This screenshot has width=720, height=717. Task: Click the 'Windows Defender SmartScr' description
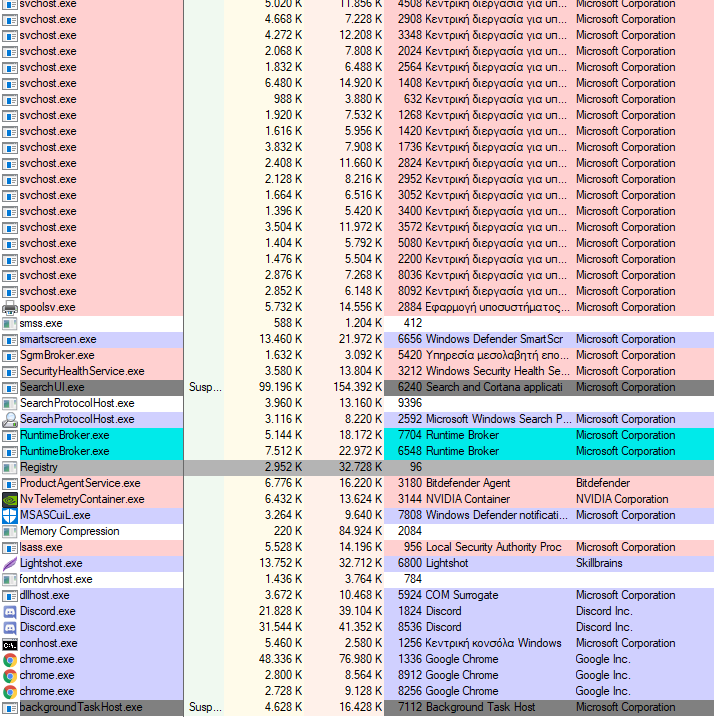pyautogui.click(x=494, y=339)
